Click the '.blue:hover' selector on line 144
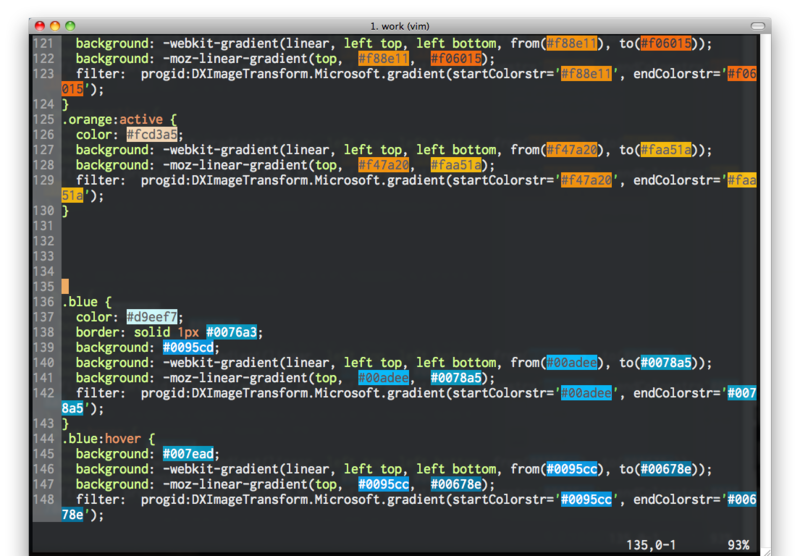Screen dimensions: 800x556 coord(102,439)
